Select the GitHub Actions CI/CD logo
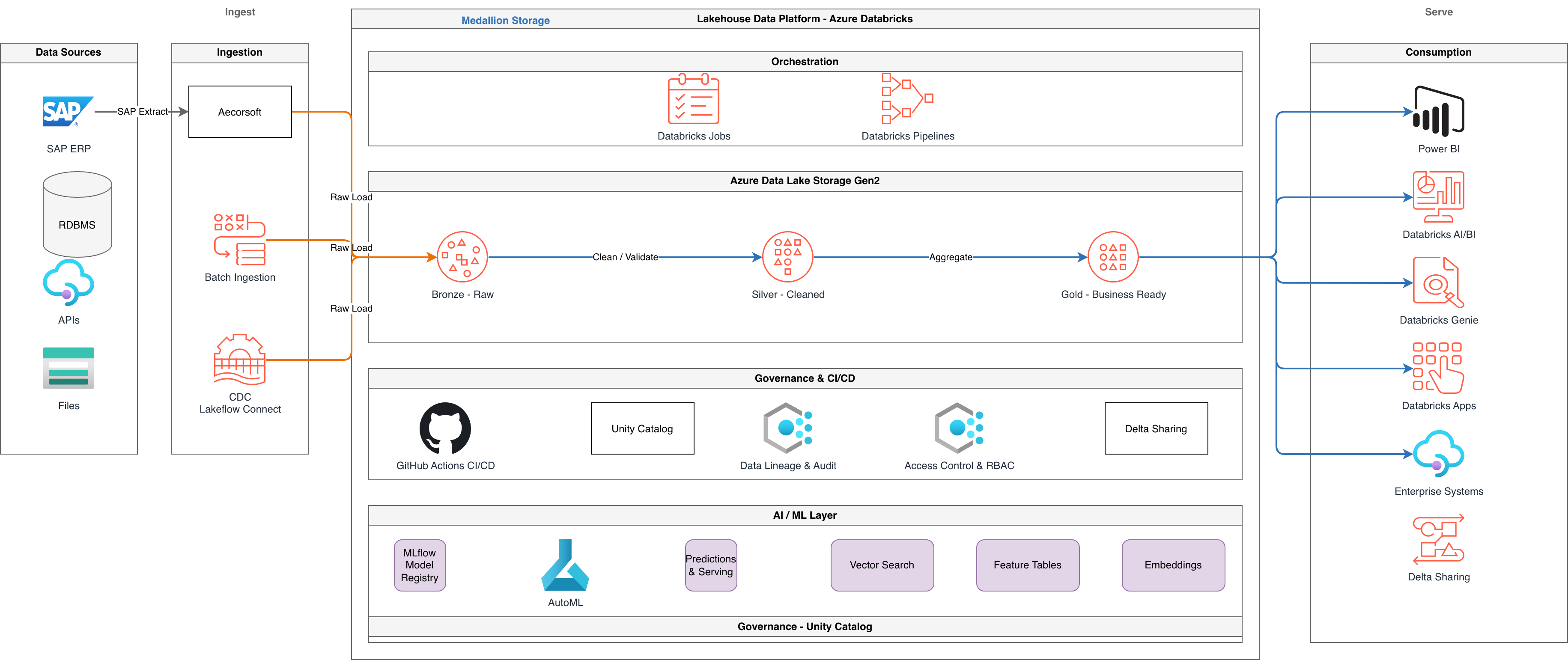This screenshot has height=660, width=1568. [x=445, y=428]
